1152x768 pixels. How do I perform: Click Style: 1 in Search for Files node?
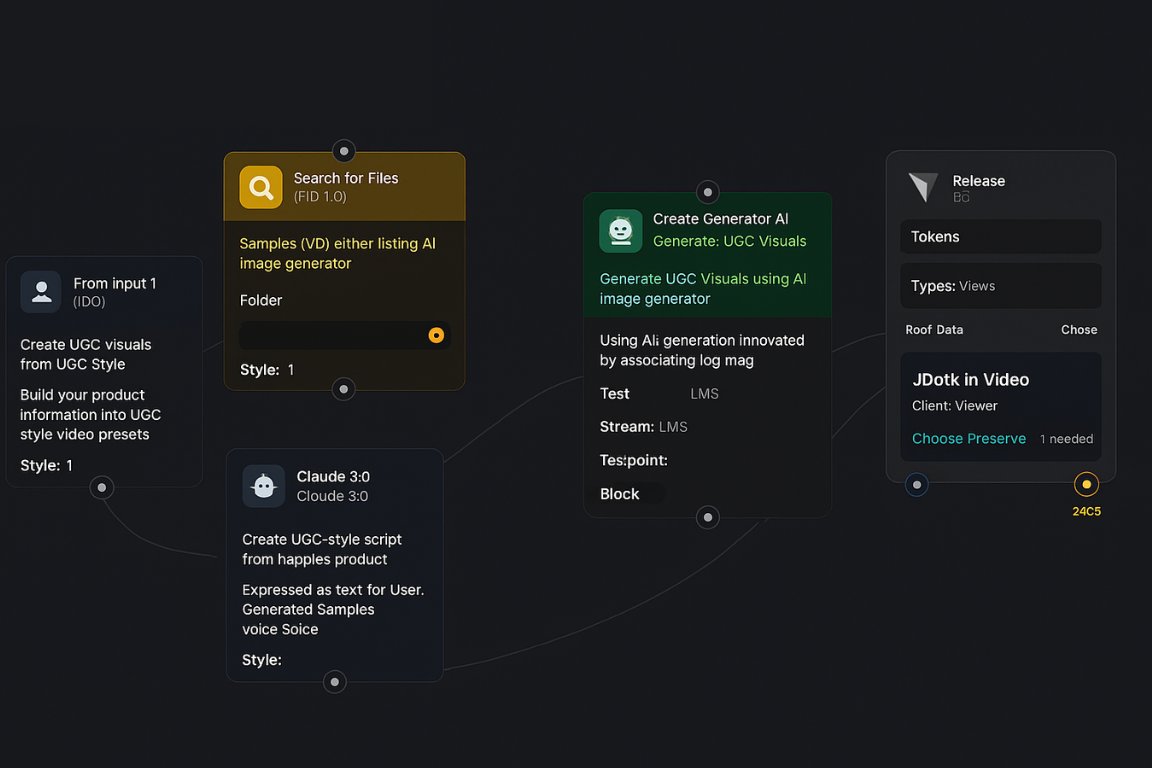click(x=267, y=370)
